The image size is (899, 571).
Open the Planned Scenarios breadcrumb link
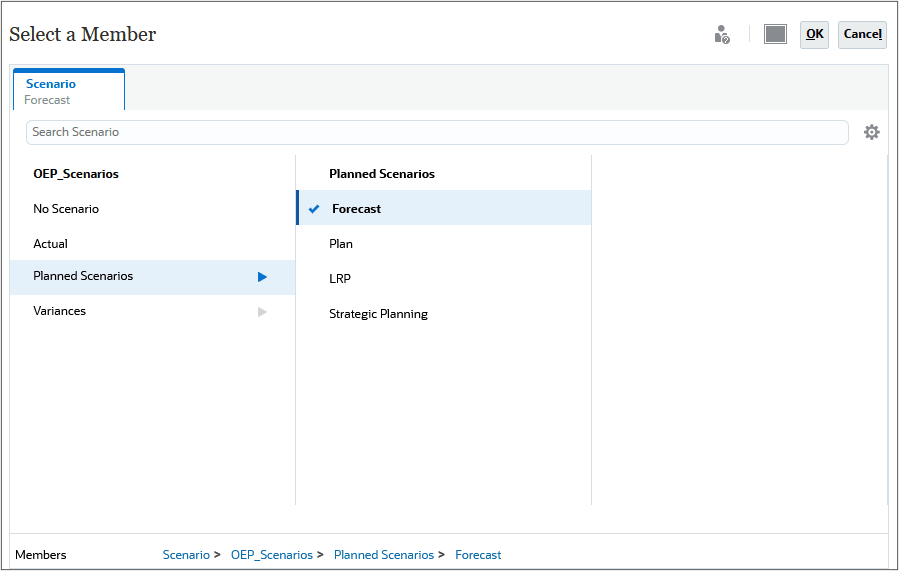click(384, 555)
